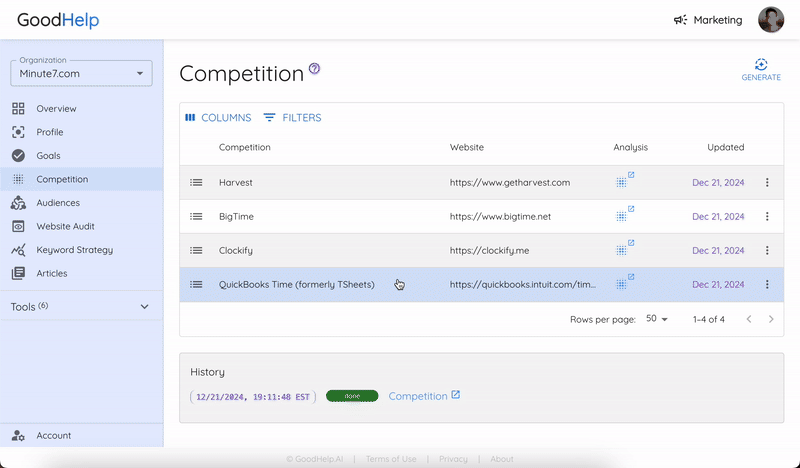Click the Articles library icon
800x468 pixels.
tap(18, 273)
